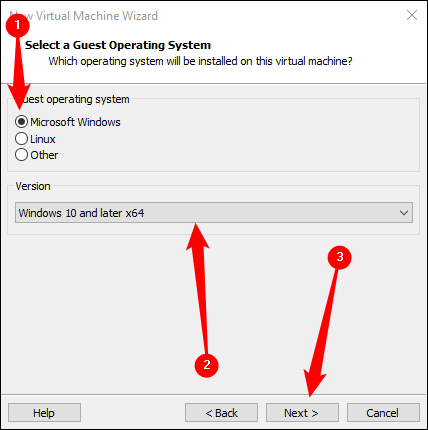
Task: Click the "Guest operating system" group label
Action: pos(71,99)
